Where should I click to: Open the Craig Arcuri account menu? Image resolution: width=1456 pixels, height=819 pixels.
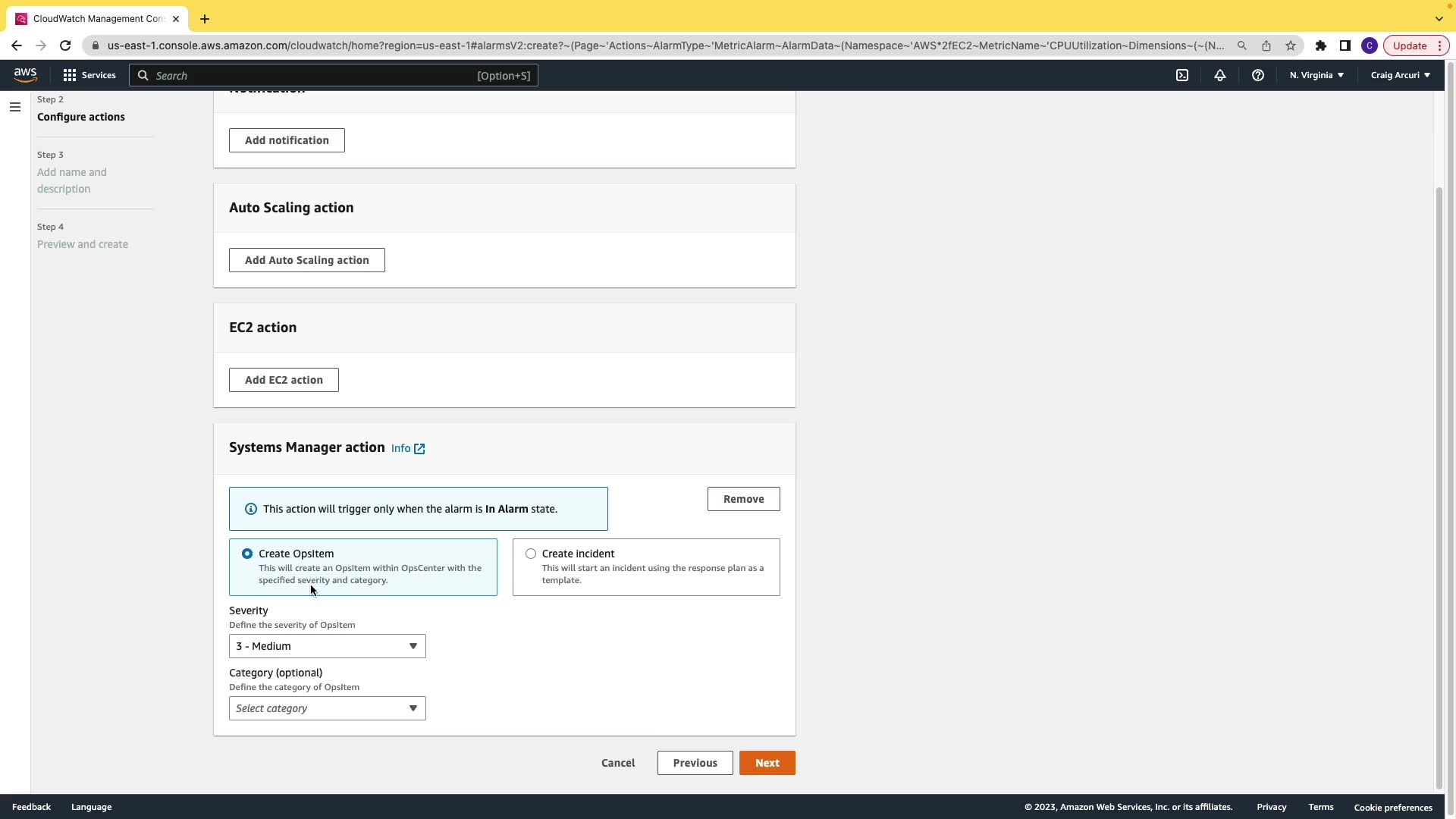(x=1400, y=75)
